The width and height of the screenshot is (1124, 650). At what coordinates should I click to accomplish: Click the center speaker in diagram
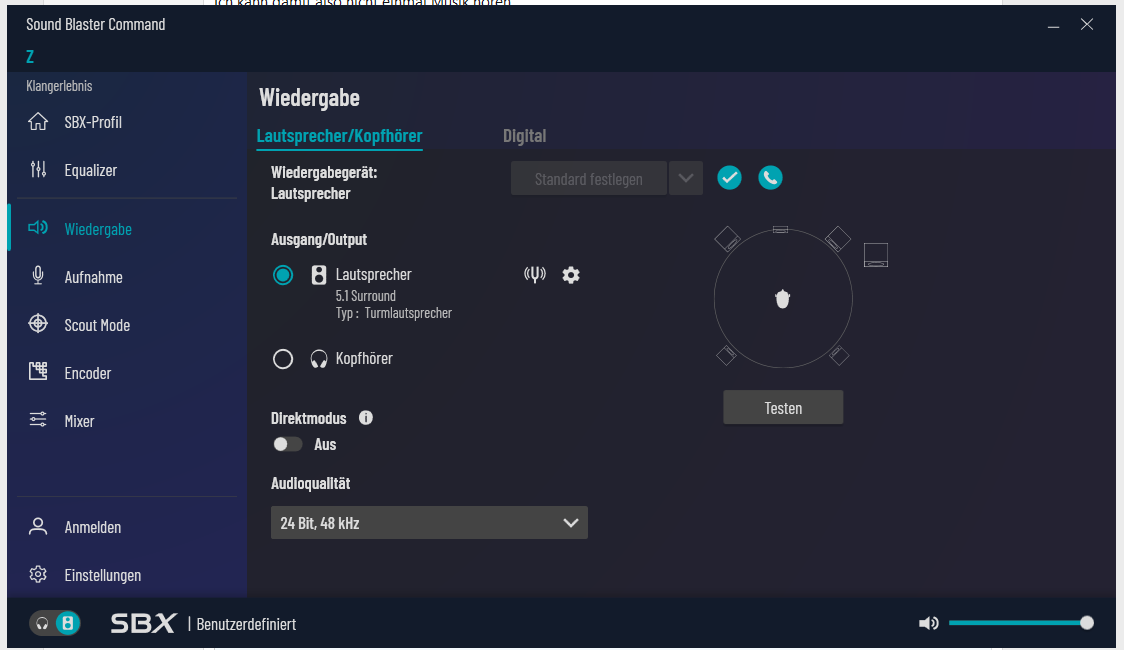point(781,229)
